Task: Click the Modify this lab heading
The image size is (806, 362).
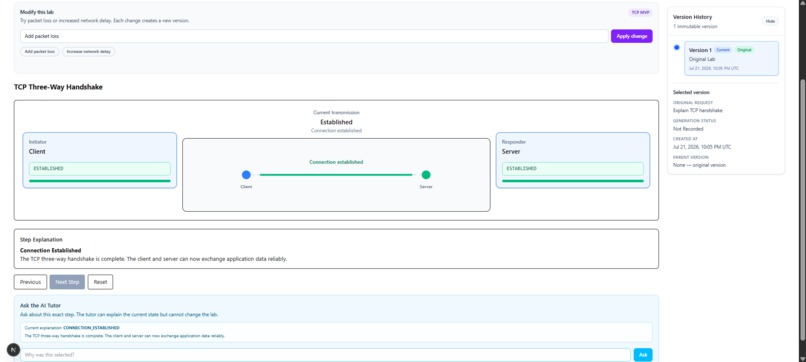Action: pos(36,12)
